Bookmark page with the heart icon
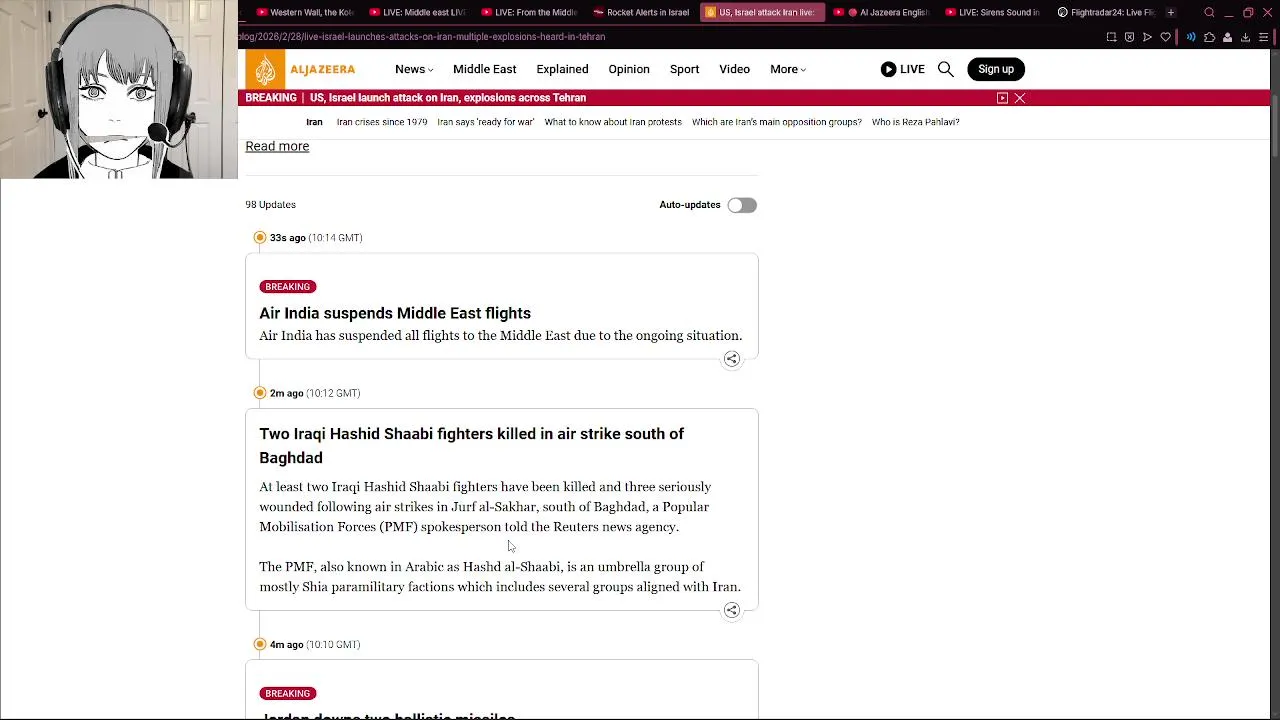The height and width of the screenshot is (720, 1280). pos(1165,37)
